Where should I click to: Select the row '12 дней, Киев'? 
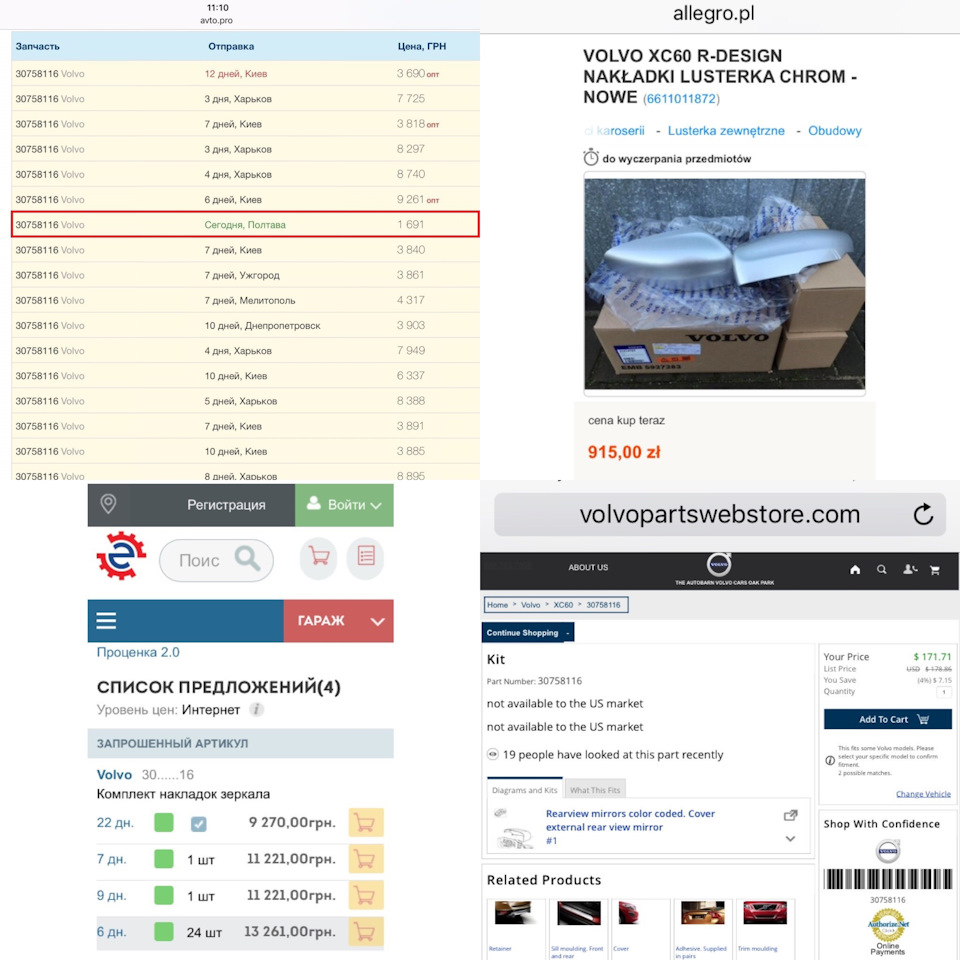tap(245, 73)
